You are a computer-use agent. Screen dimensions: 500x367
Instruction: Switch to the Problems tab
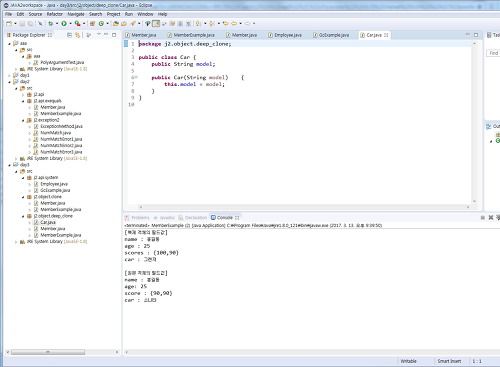[137, 218]
